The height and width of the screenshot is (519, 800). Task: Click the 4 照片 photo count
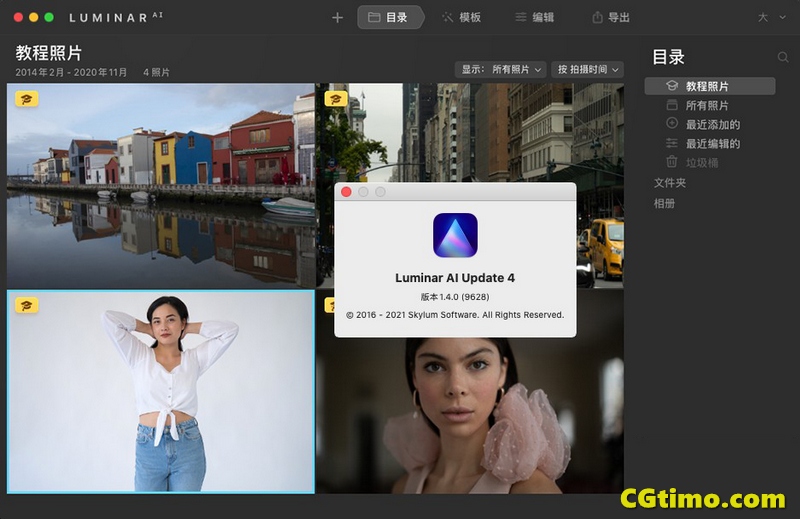point(156,72)
